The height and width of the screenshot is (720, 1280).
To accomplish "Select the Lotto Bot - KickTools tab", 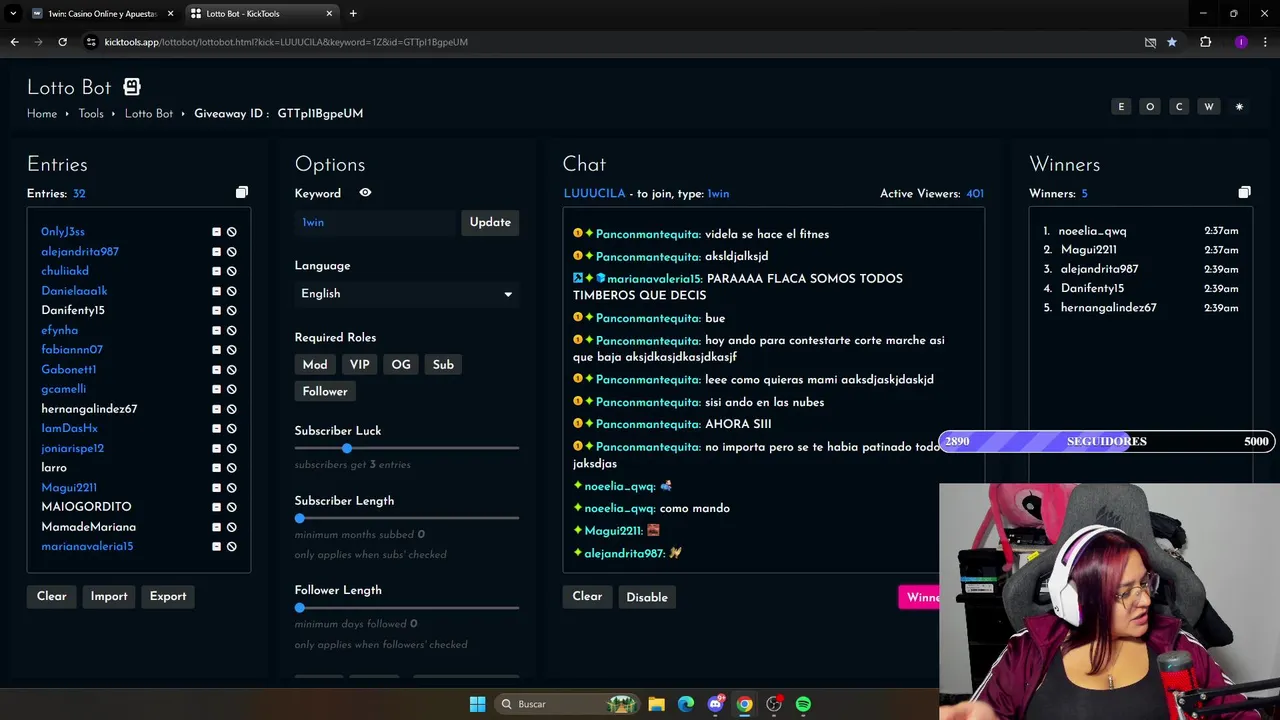I will coord(262,14).
